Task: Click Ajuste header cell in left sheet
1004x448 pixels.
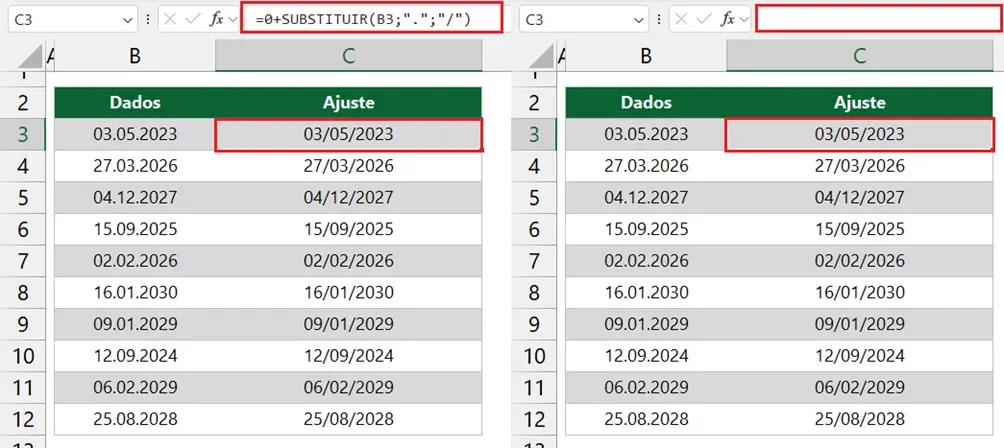Action: [348, 102]
